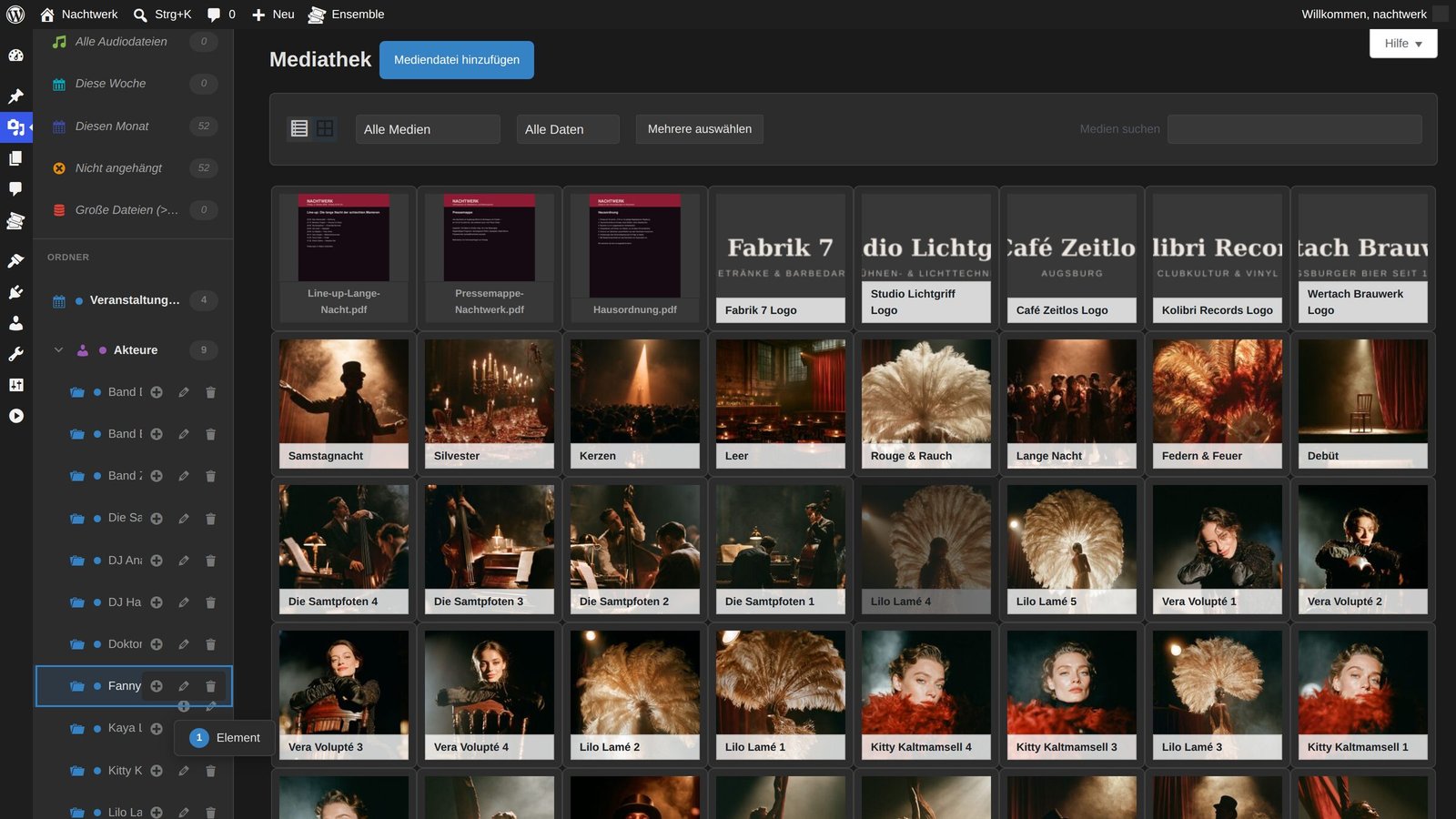Screen dimensions: 1456x819
Task: Open the Nachtwerk site menu
Action: [x=79, y=15]
